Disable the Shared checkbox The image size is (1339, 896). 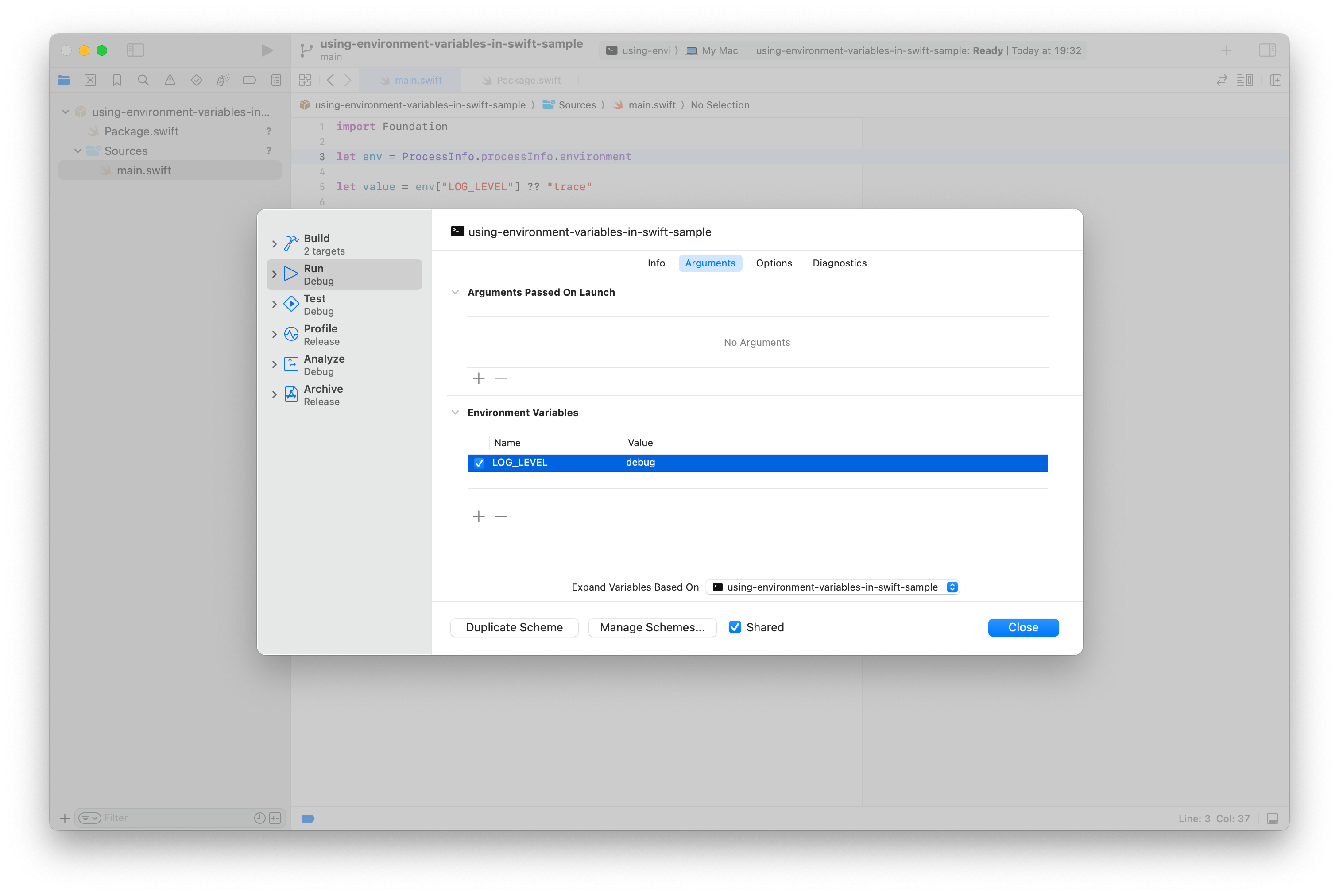tap(735, 627)
